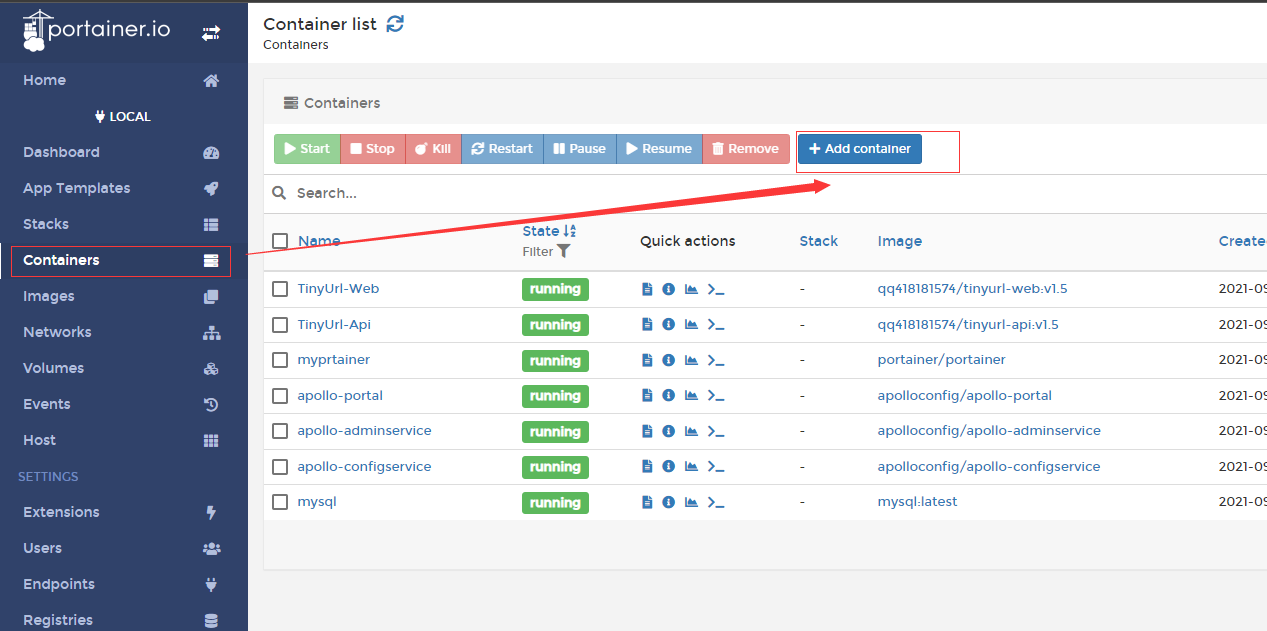Open stats chart icon for apollo-configservice
Screen dimensions: 1267x631
(691, 467)
